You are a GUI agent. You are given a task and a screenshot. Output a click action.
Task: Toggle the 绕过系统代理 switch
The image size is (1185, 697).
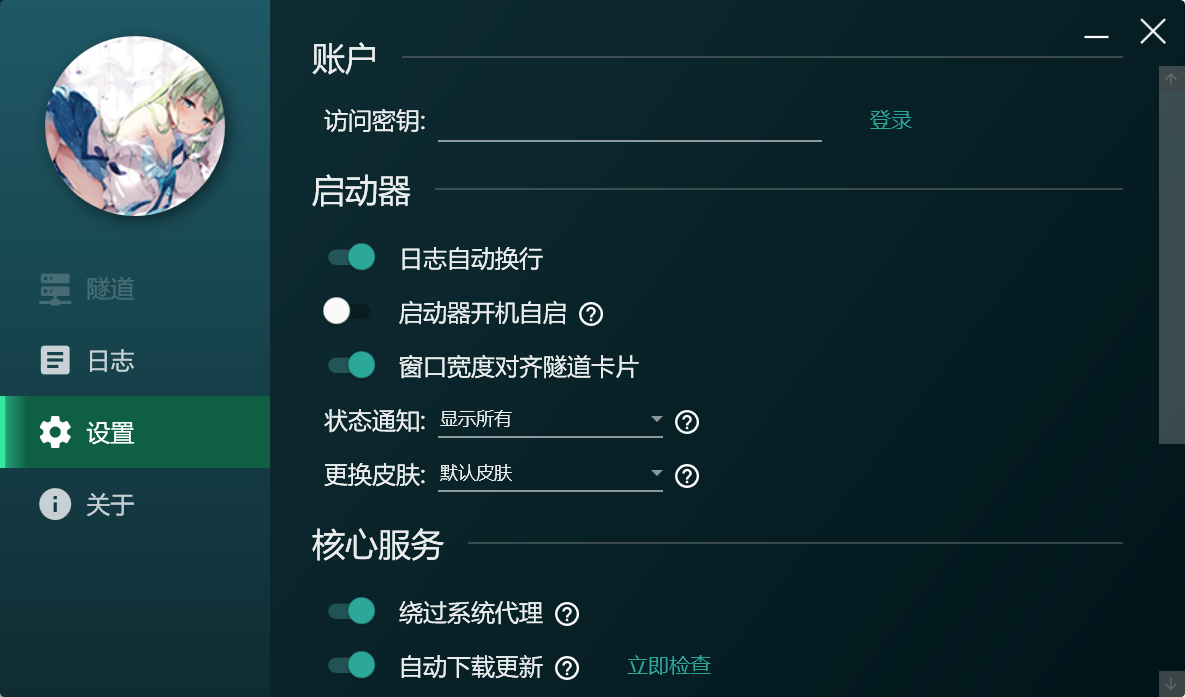pos(351,611)
